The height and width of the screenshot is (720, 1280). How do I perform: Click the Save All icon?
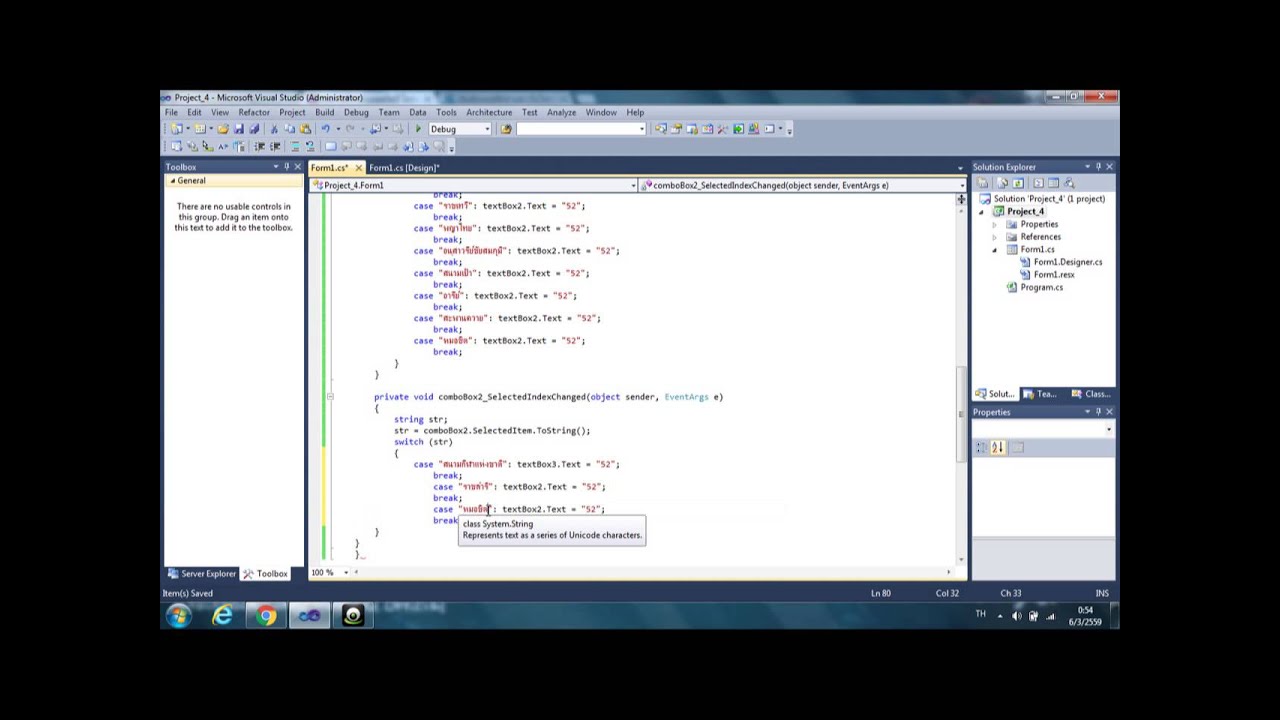254,129
